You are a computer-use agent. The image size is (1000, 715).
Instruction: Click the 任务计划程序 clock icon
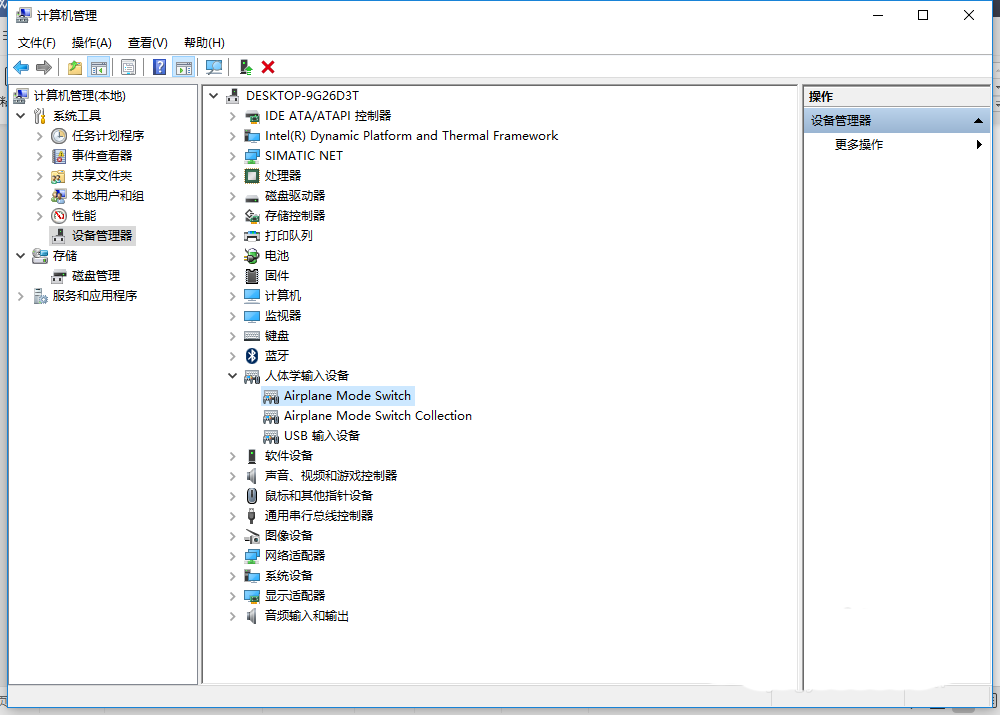point(59,136)
